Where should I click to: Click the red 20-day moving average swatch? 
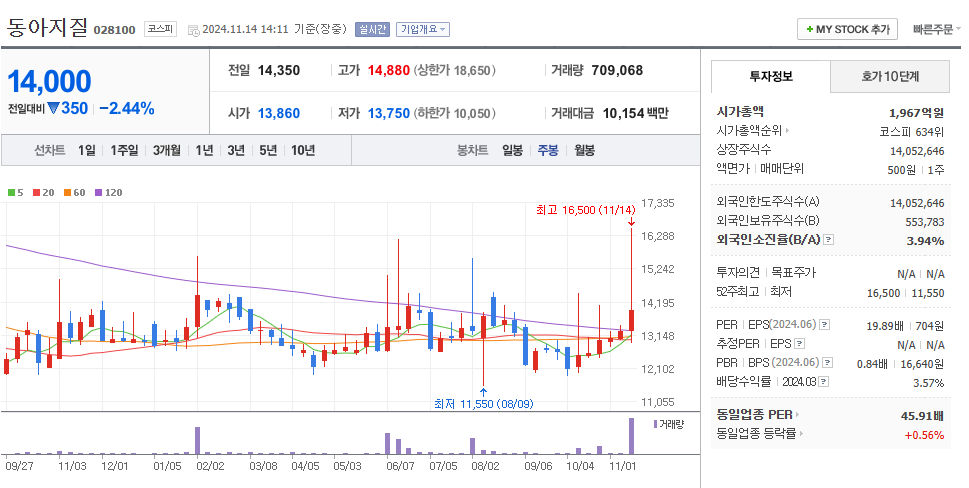click(x=36, y=193)
